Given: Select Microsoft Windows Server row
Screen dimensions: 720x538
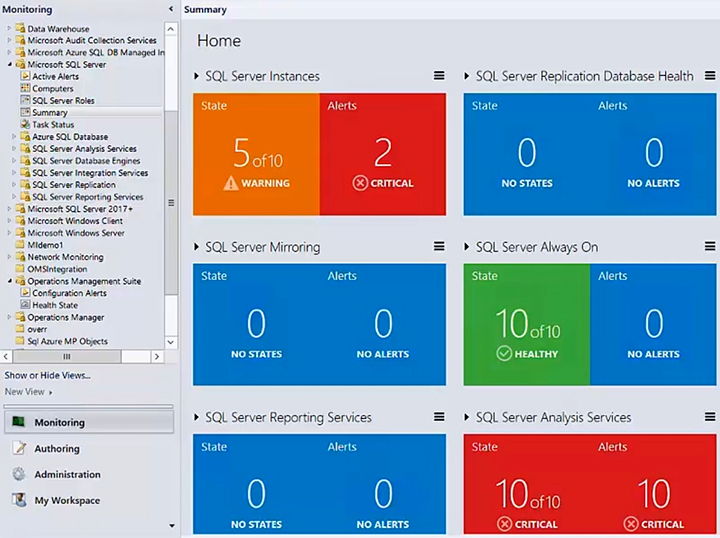Looking at the screenshot, I should pyautogui.click(x=76, y=233).
